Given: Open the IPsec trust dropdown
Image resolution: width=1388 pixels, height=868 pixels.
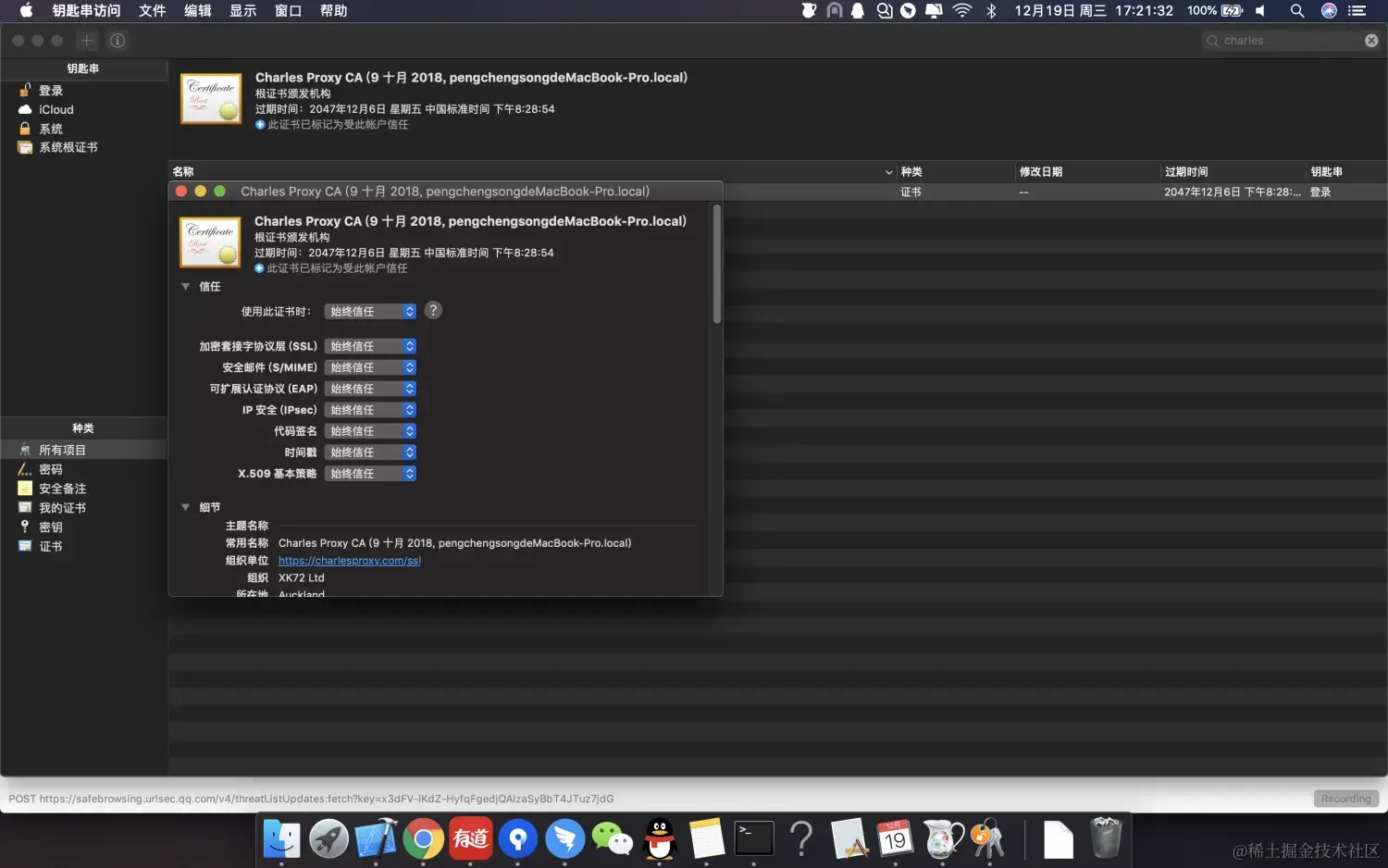Looking at the screenshot, I should (370, 410).
